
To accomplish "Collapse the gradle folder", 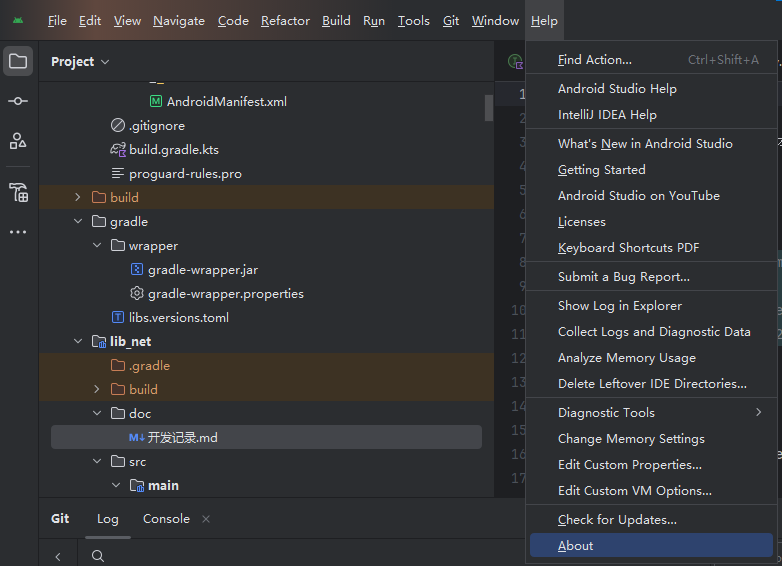I will 78,222.
